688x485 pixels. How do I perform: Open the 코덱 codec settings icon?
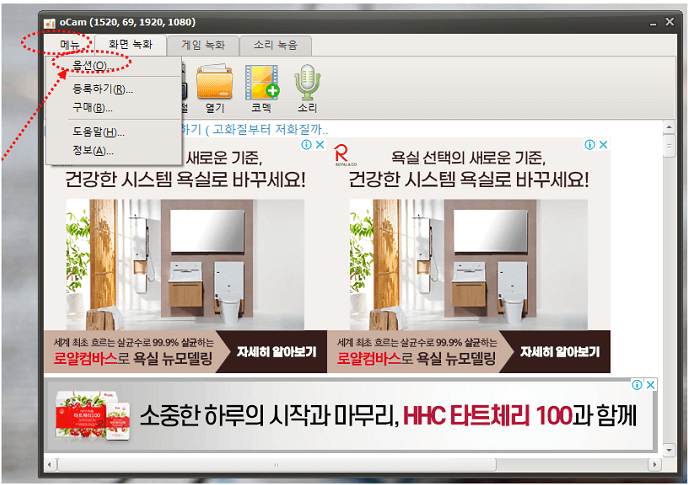pyautogui.click(x=262, y=88)
